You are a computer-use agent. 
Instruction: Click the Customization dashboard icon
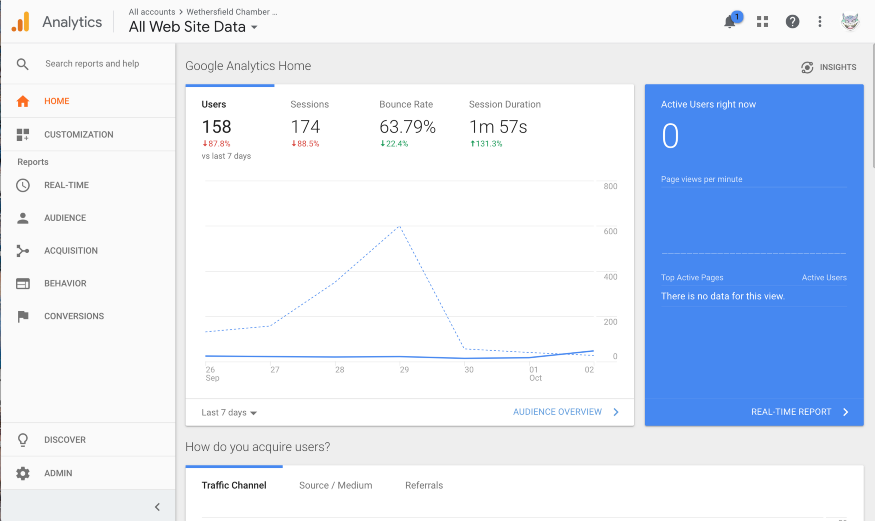coord(23,134)
